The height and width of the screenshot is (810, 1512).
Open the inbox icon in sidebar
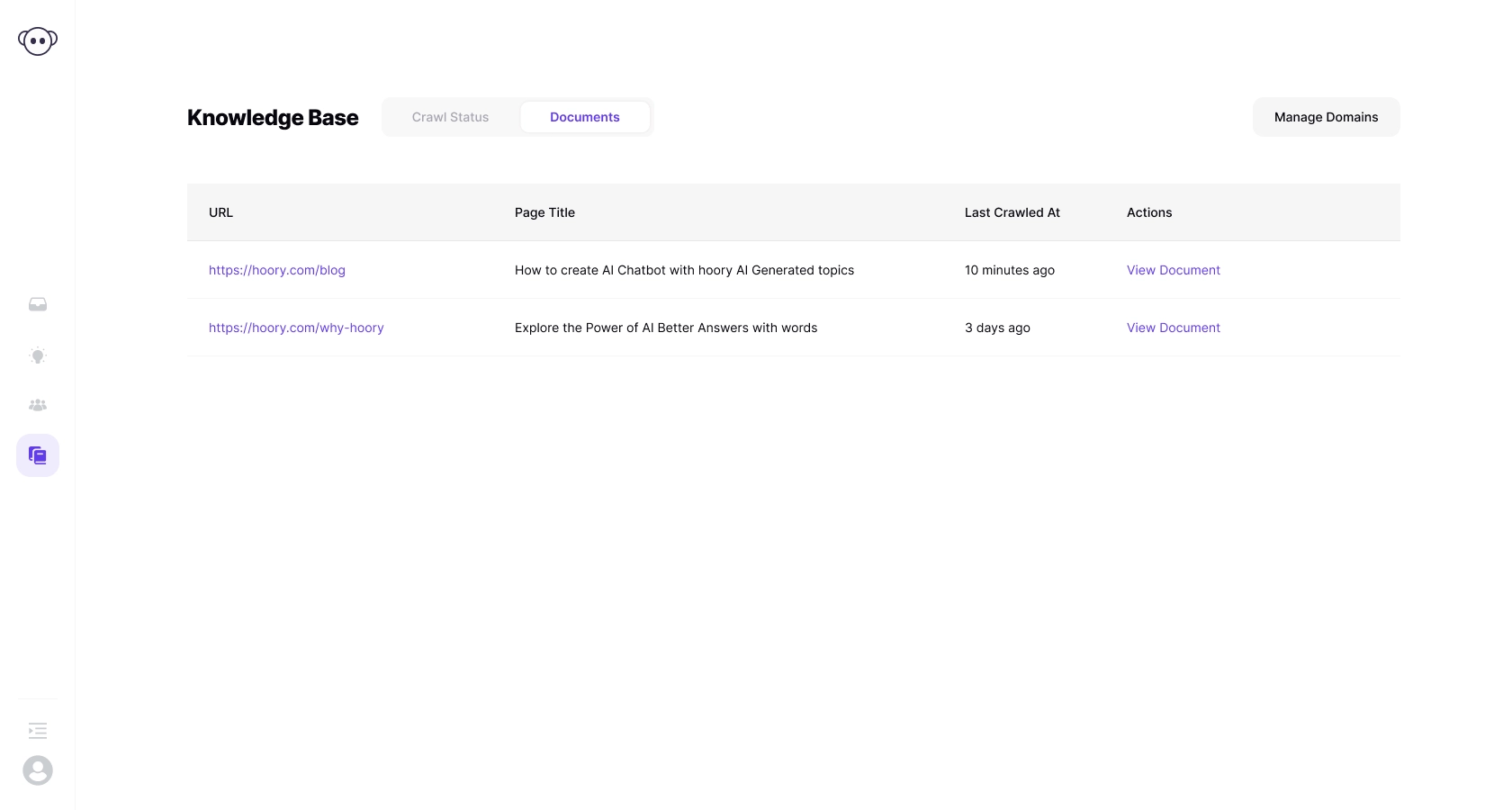pyautogui.click(x=38, y=304)
